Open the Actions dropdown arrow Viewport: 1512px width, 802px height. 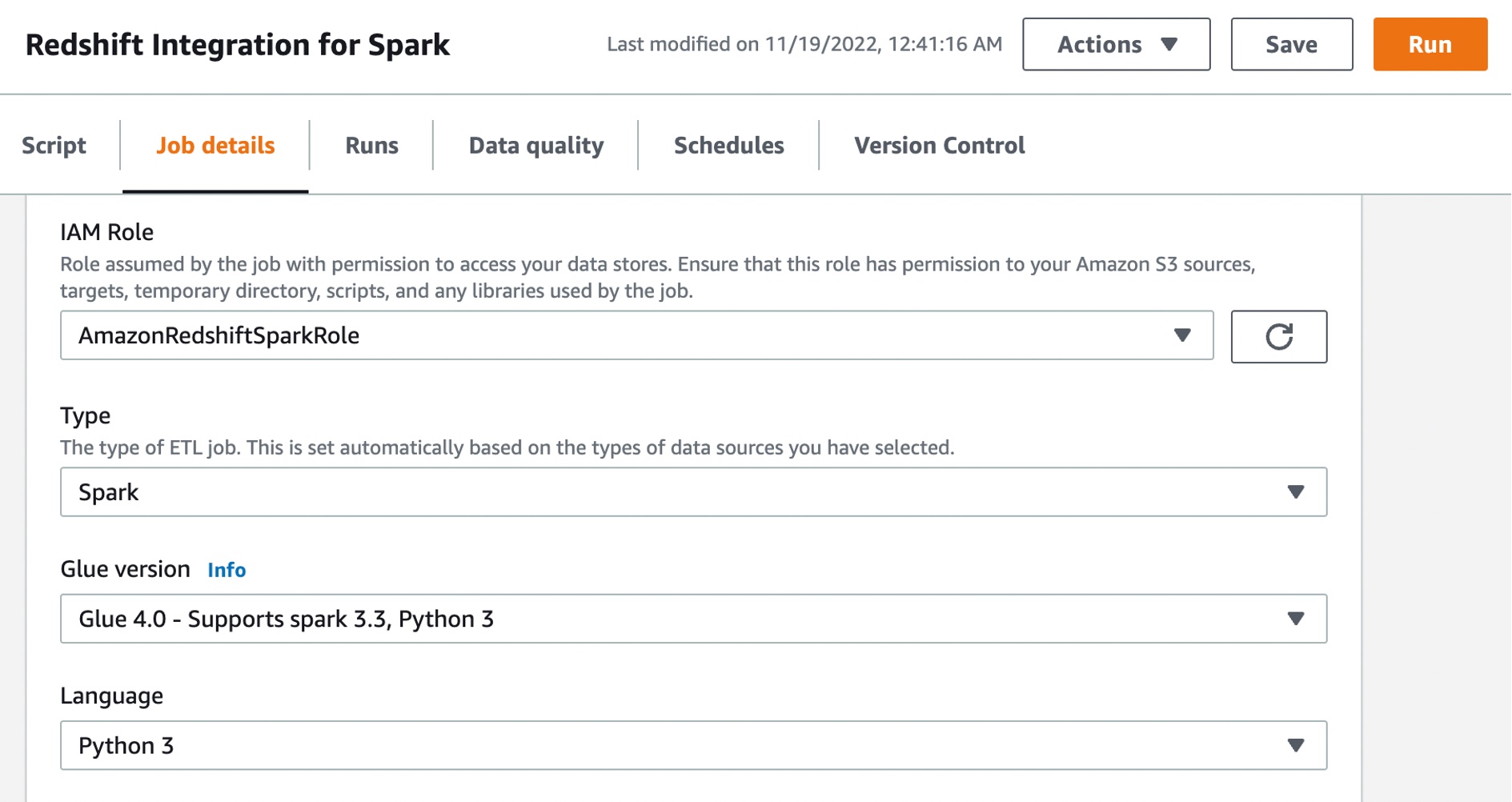(1169, 44)
